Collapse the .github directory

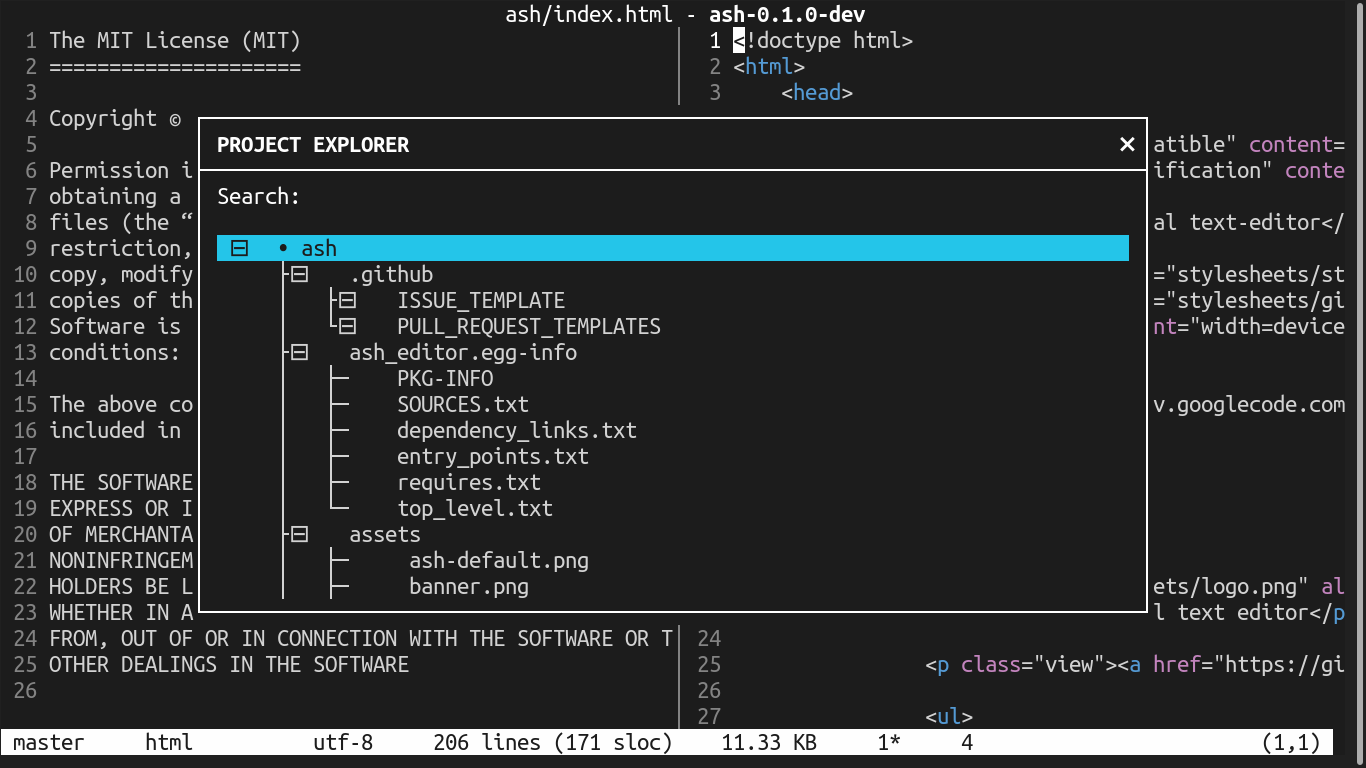click(x=298, y=273)
